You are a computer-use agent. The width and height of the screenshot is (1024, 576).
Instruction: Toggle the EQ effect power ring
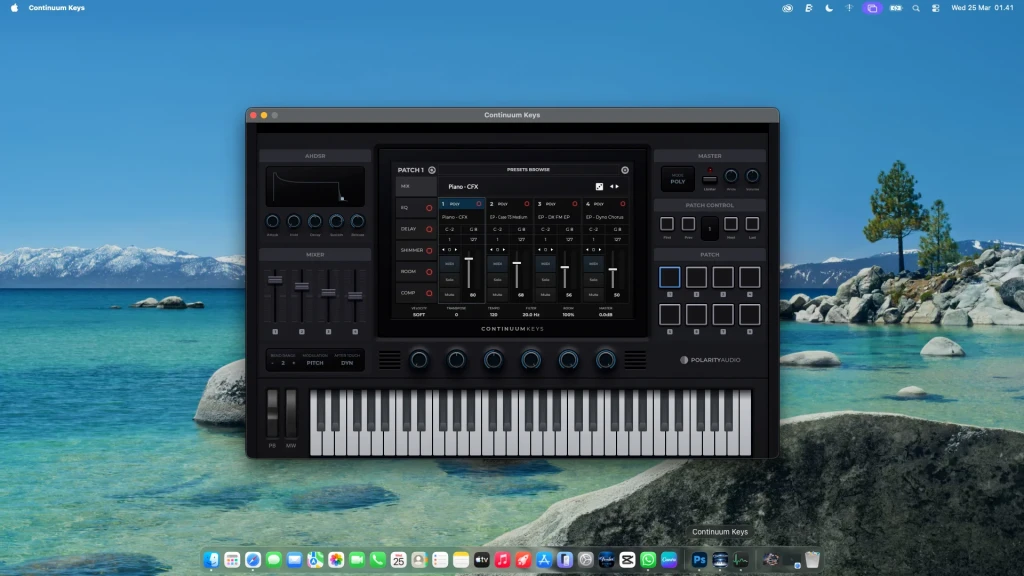(429, 208)
